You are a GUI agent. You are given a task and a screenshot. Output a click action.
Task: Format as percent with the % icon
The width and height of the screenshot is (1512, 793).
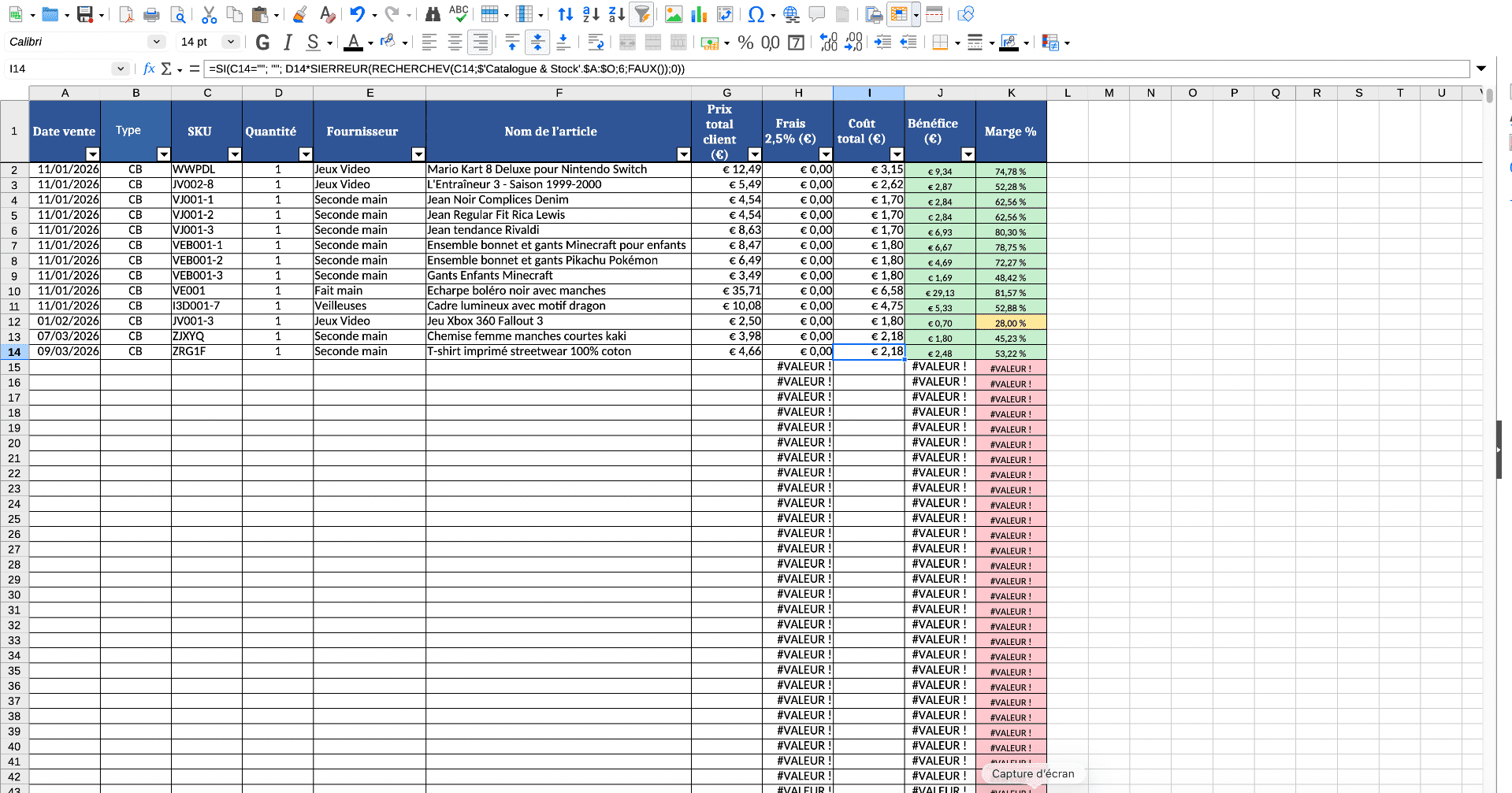point(745,43)
